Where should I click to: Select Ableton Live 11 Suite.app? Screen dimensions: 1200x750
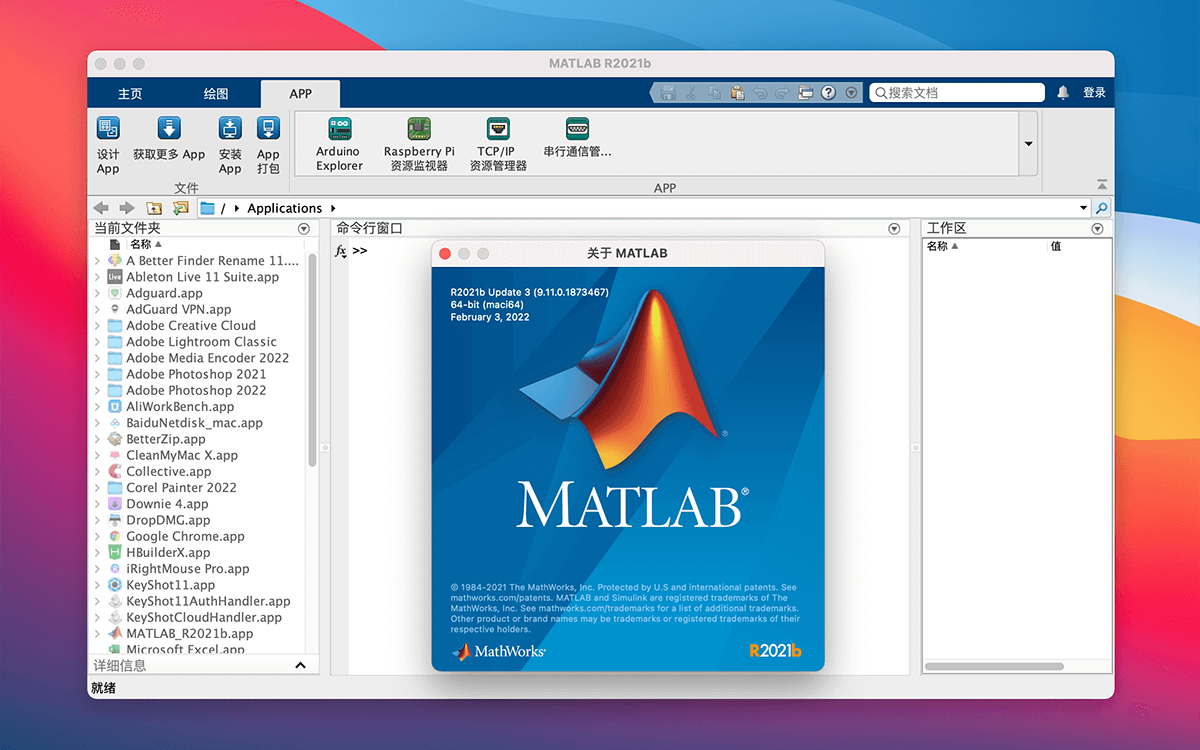(x=202, y=277)
